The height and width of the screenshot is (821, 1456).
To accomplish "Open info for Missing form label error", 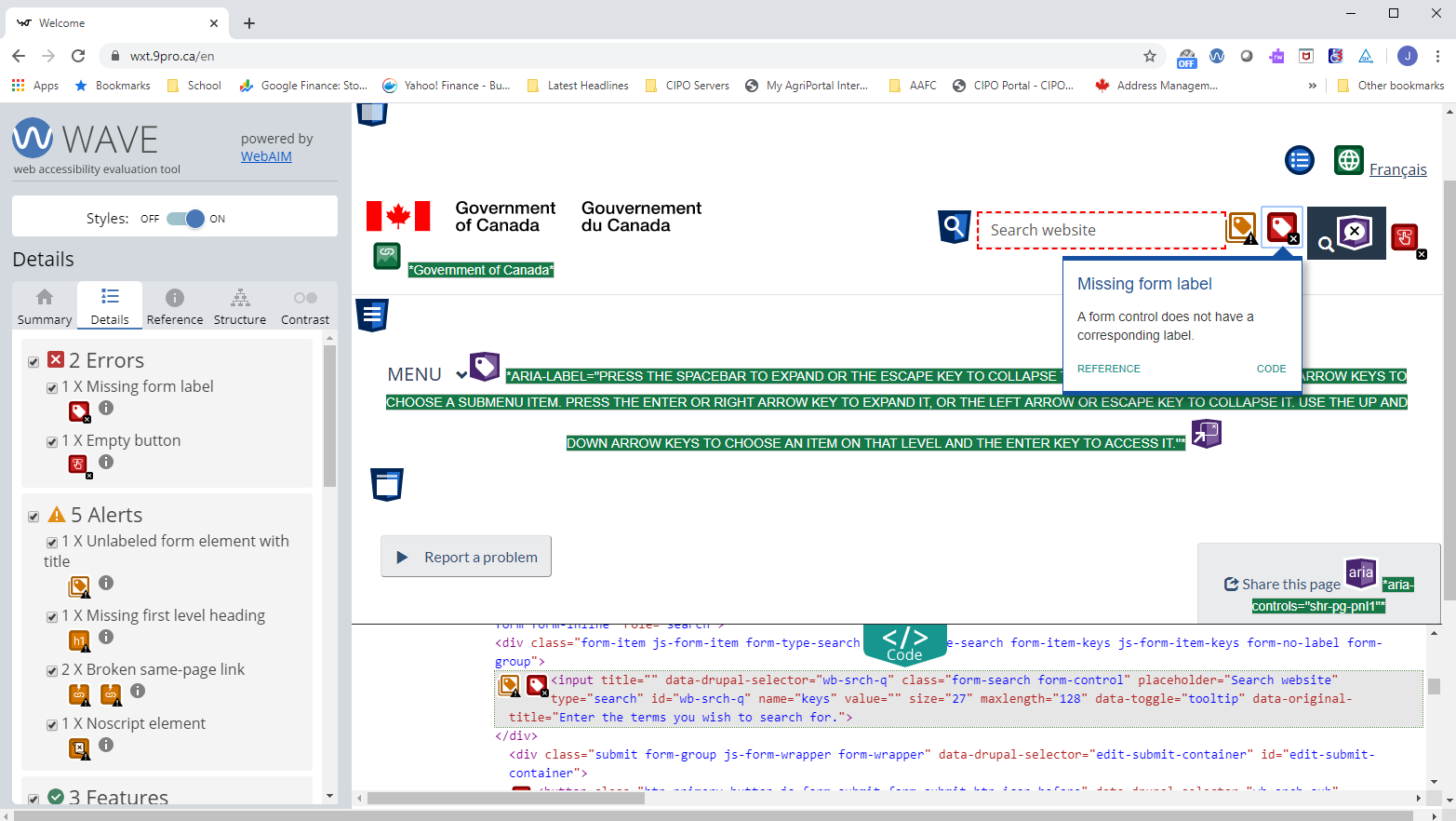I will [106, 408].
